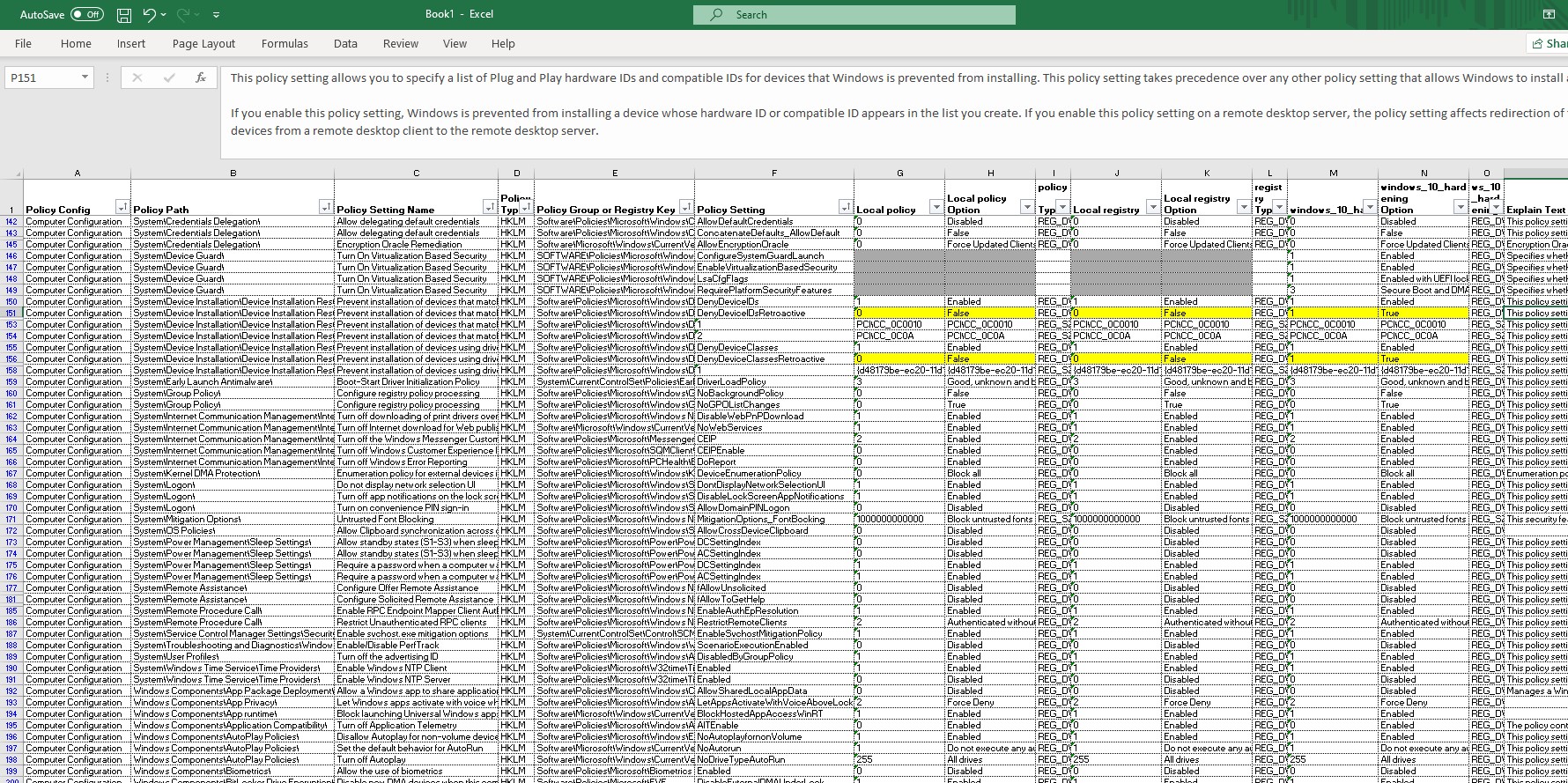Open the Insert ribbon tab
Image resolution: width=1568 pixels, height=783 pixels.
131,43
